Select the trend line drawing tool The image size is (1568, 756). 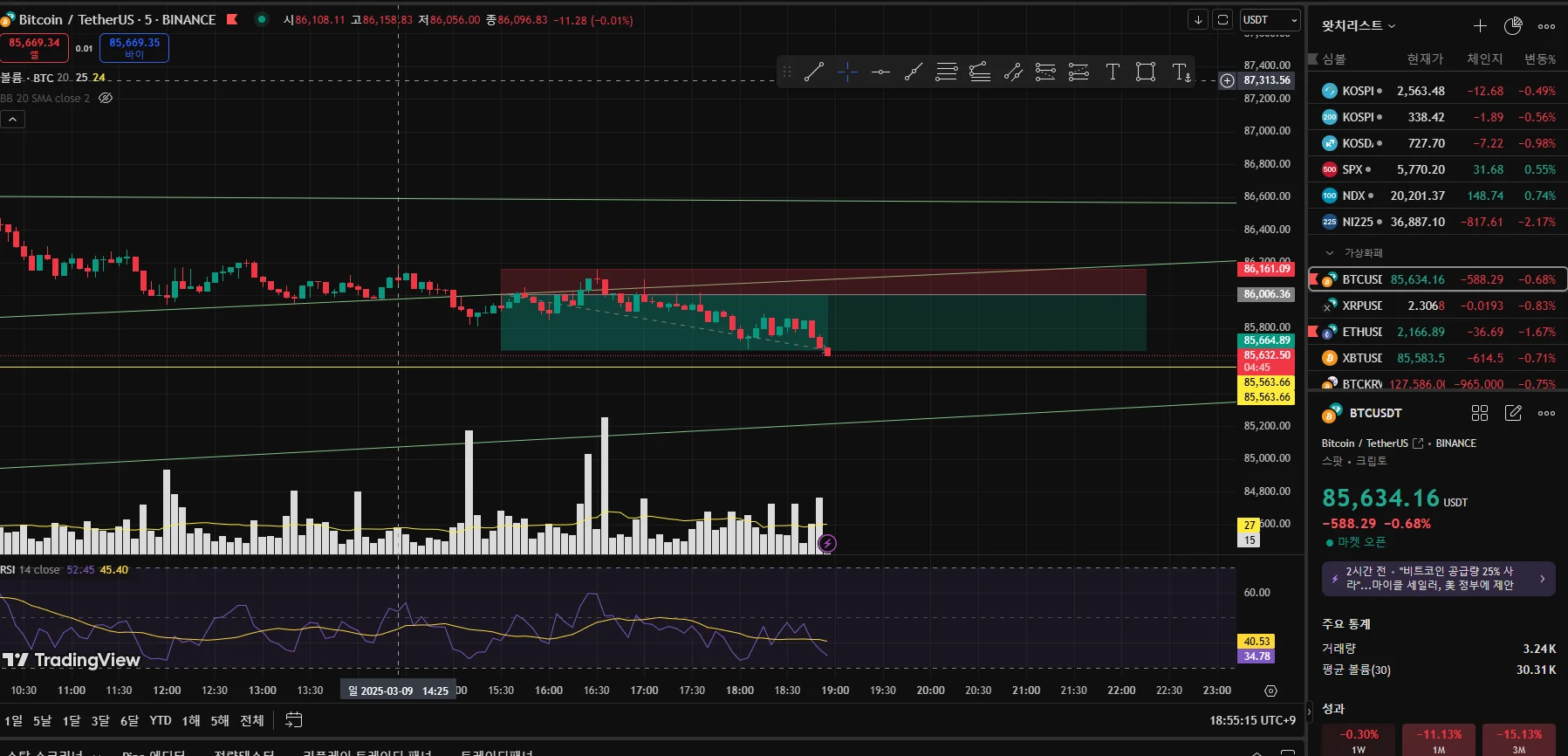pos(814,72)
